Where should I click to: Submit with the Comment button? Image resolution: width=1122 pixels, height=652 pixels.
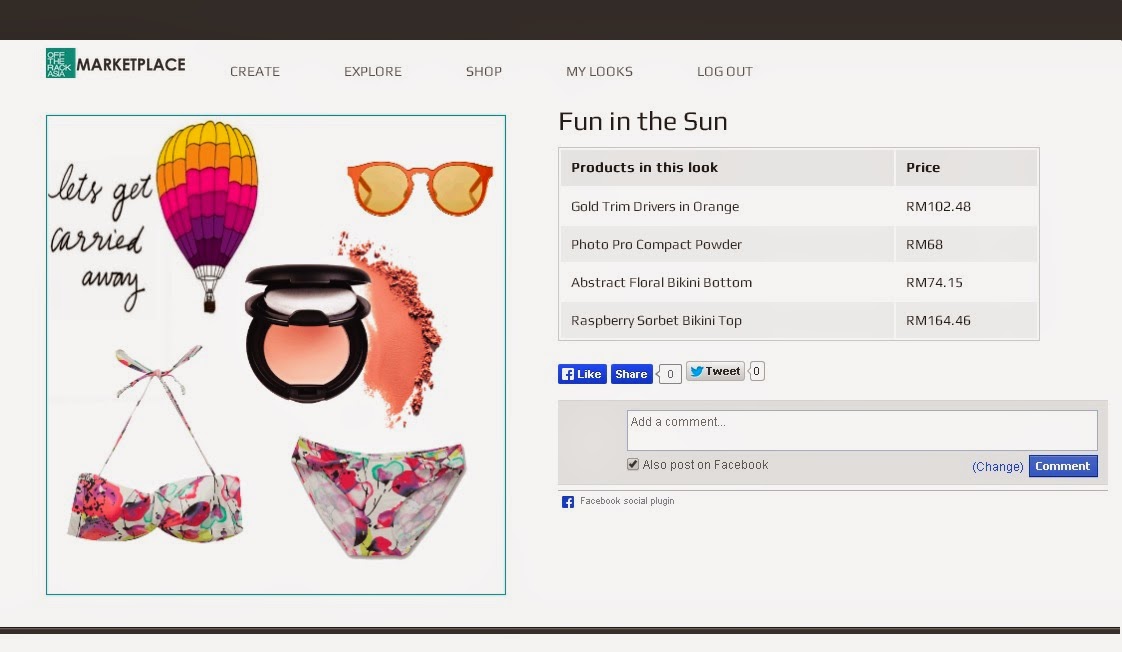(1063, 466)
